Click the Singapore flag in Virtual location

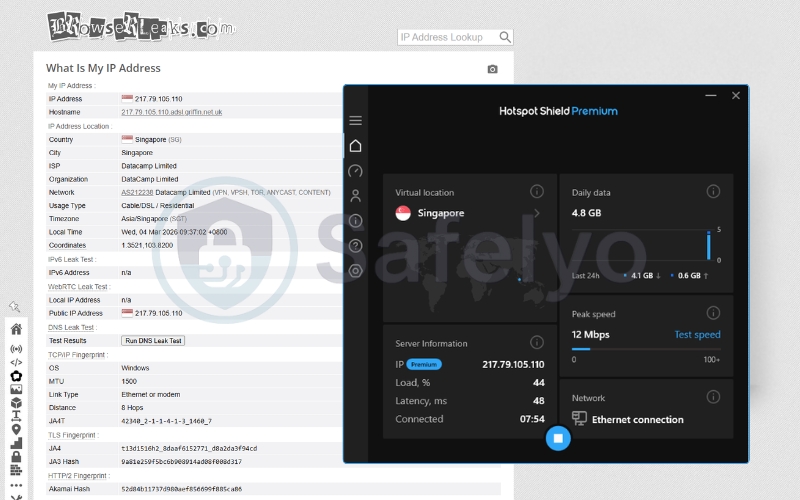tap(403, 213)
